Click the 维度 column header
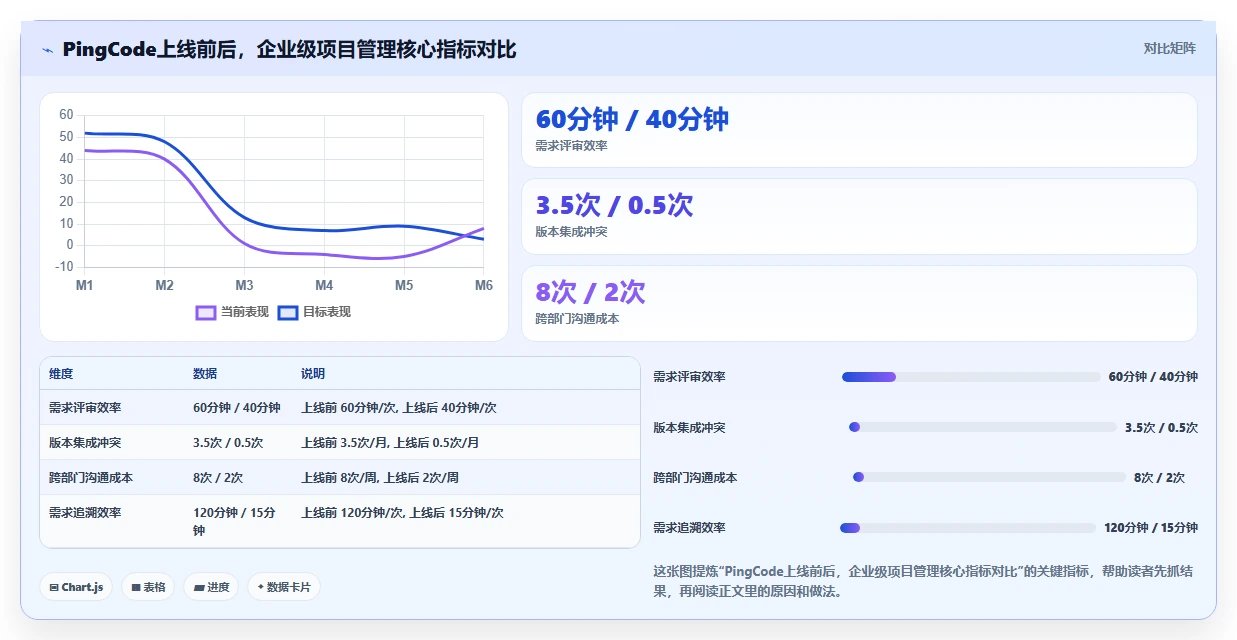This screenshot has width=1237, height=640. (x=61, y=374)
